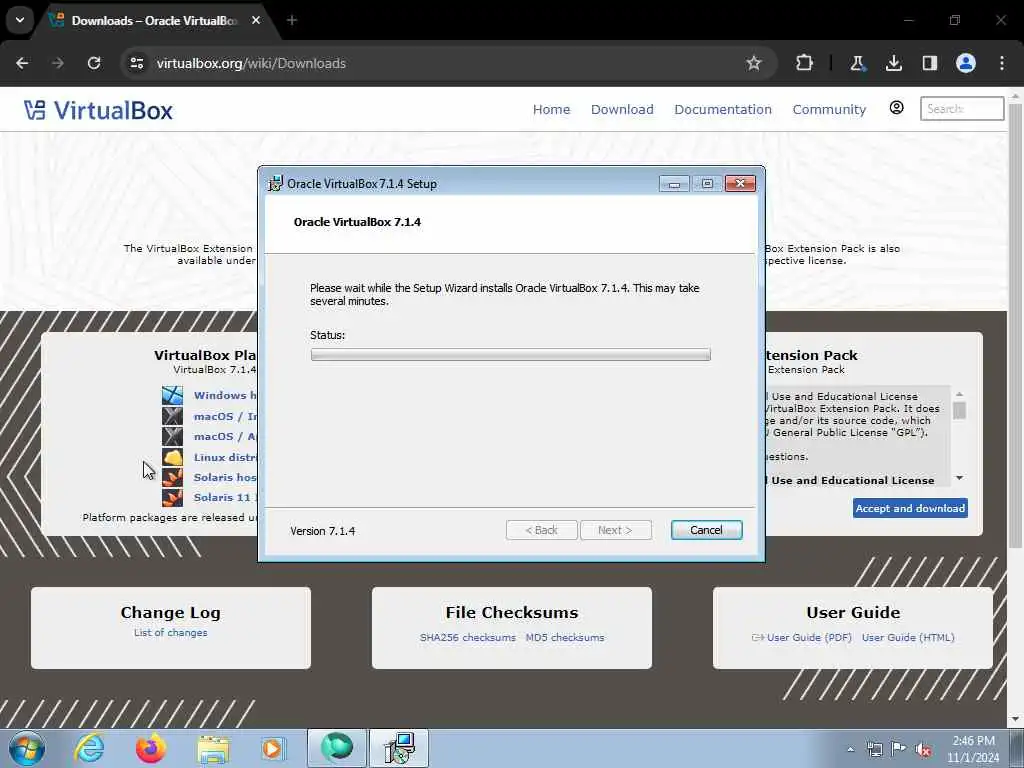
Task: Click the muted volume tray icon
Action: click(923, 750)
